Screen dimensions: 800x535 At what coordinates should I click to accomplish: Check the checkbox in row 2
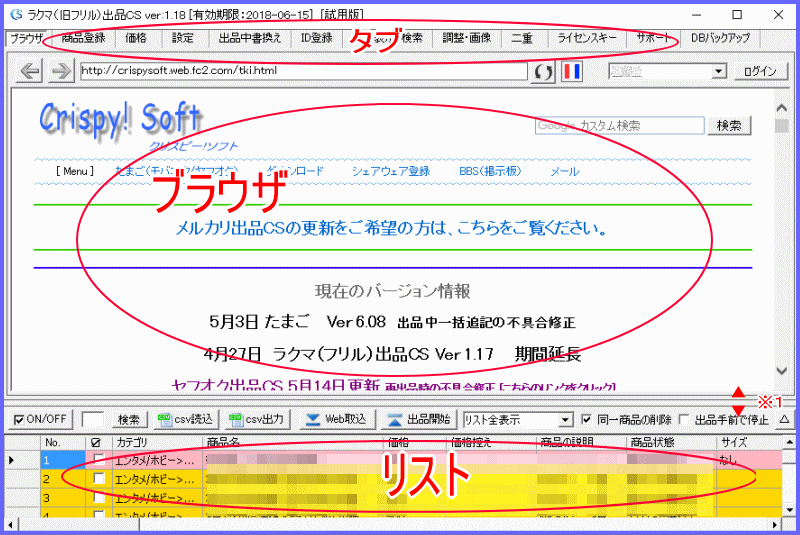coord(99,478)
